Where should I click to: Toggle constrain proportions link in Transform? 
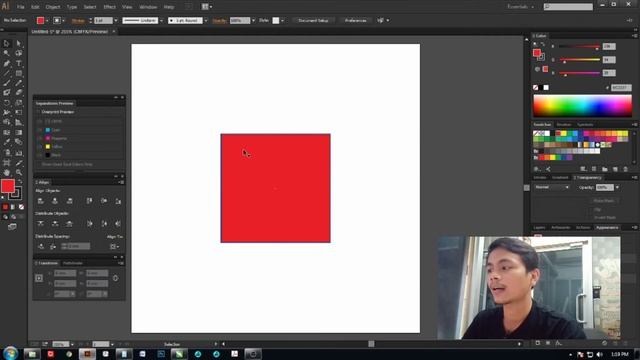(x=116, y=278)
